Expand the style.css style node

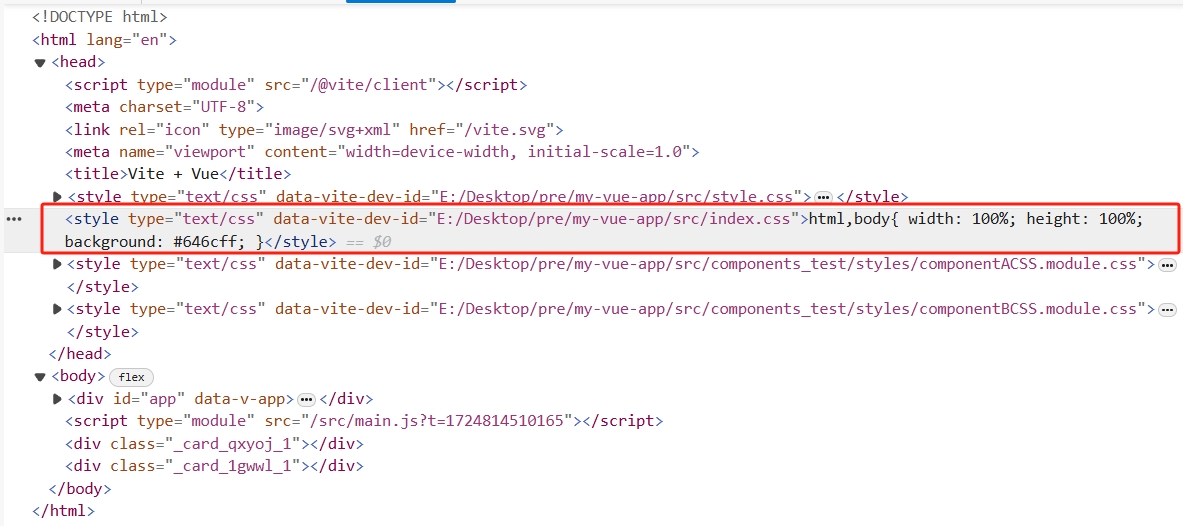[57, 197]
